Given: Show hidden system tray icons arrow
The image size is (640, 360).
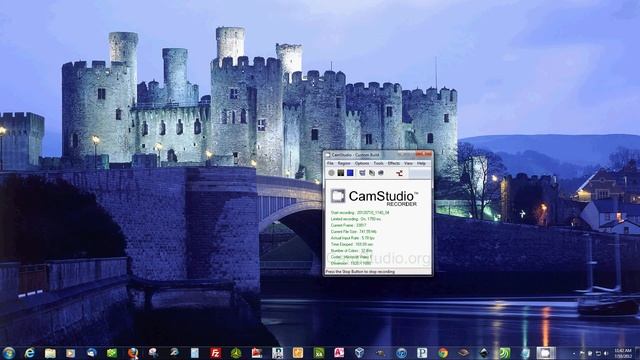Looking at the screenshot, I should coord(574,353).
